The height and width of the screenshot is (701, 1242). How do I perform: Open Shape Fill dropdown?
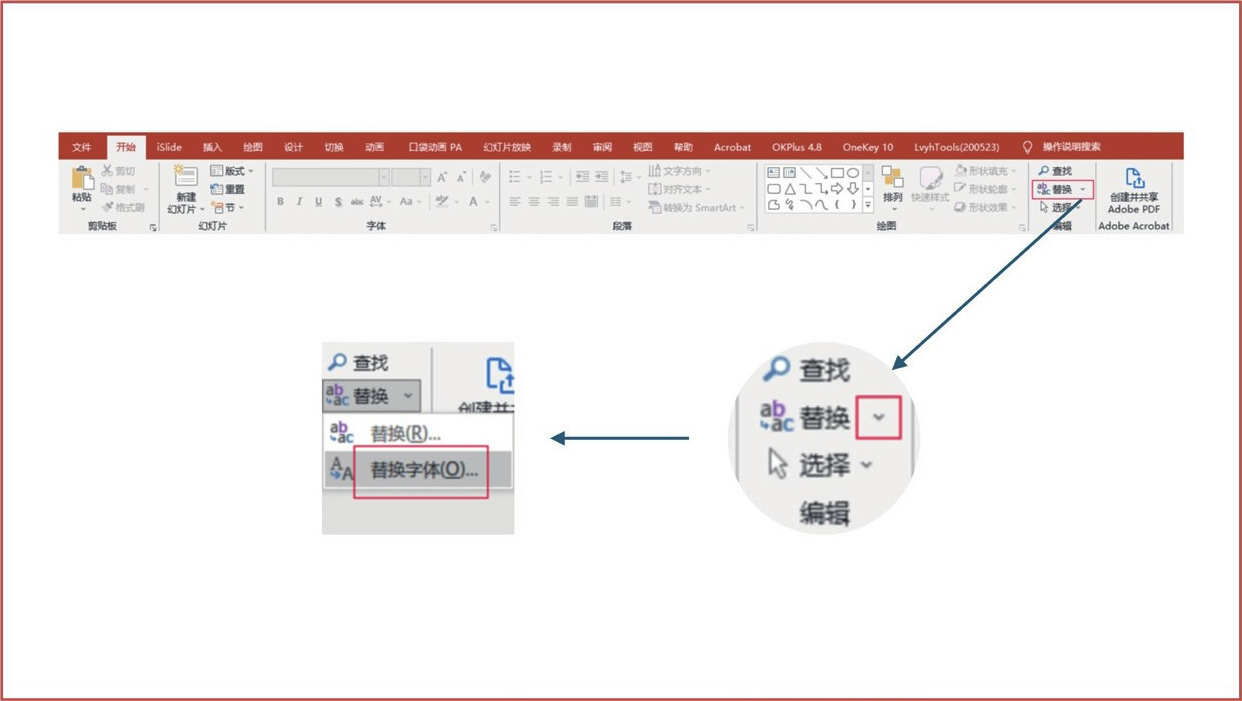point(986,171)
